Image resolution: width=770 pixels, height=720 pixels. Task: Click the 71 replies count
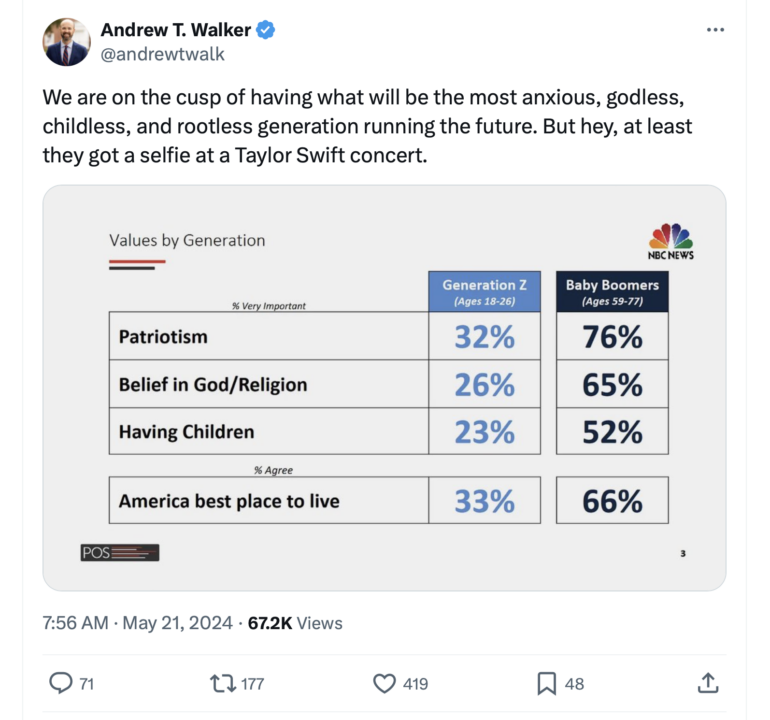tap(87, 684)
